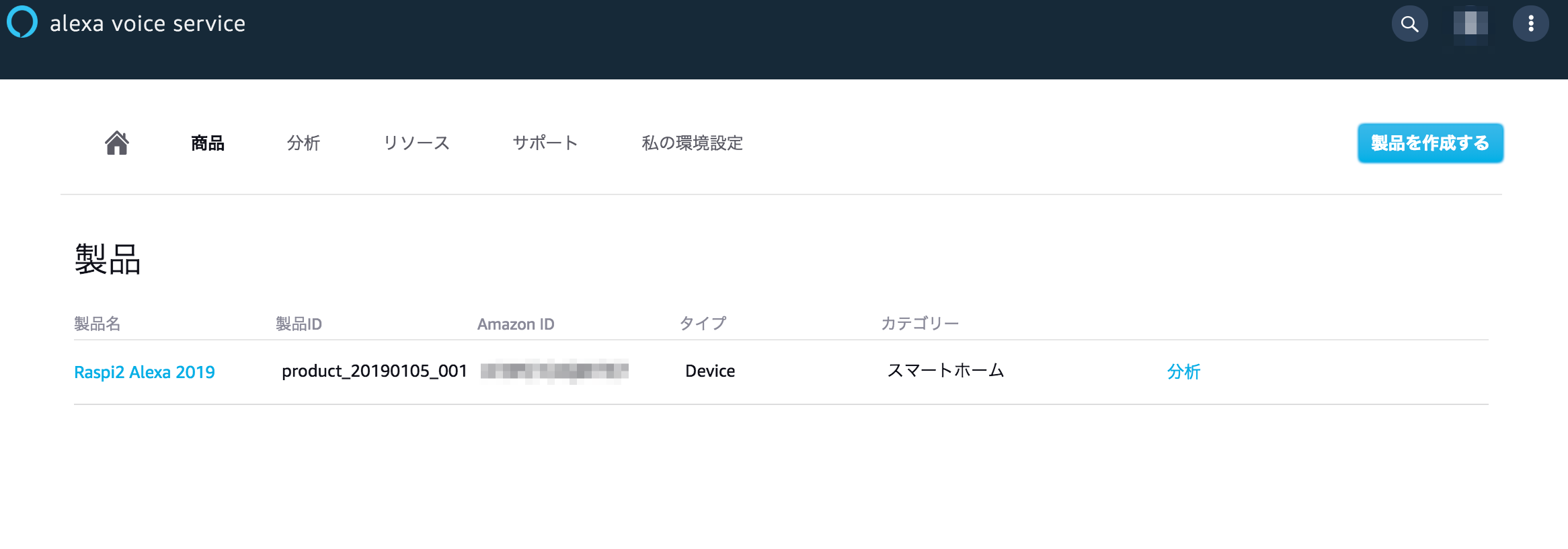Click the カテゴリー column header

click(920, 324)
